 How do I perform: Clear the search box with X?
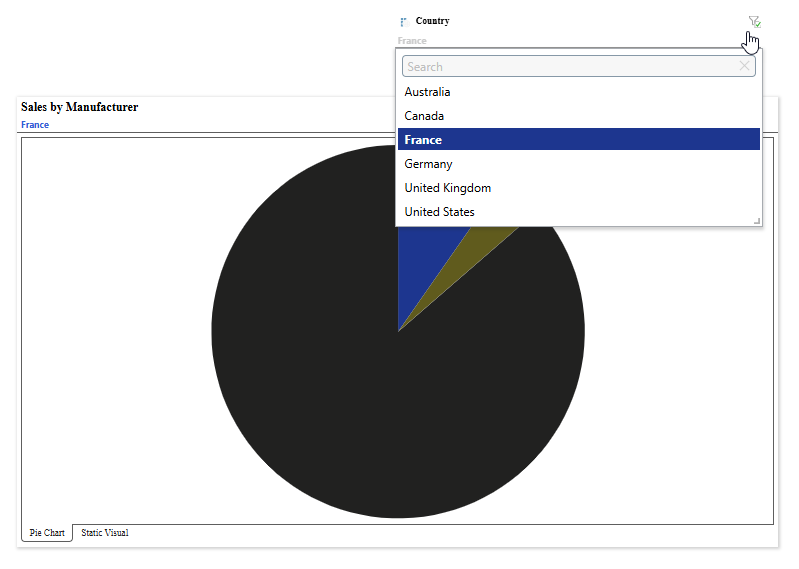pos(744,66)
